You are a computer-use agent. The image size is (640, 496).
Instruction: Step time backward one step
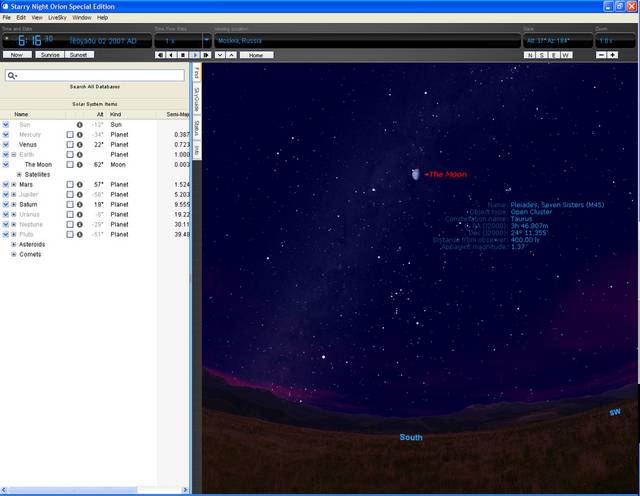pyautogui.click(x=160, y=55)
